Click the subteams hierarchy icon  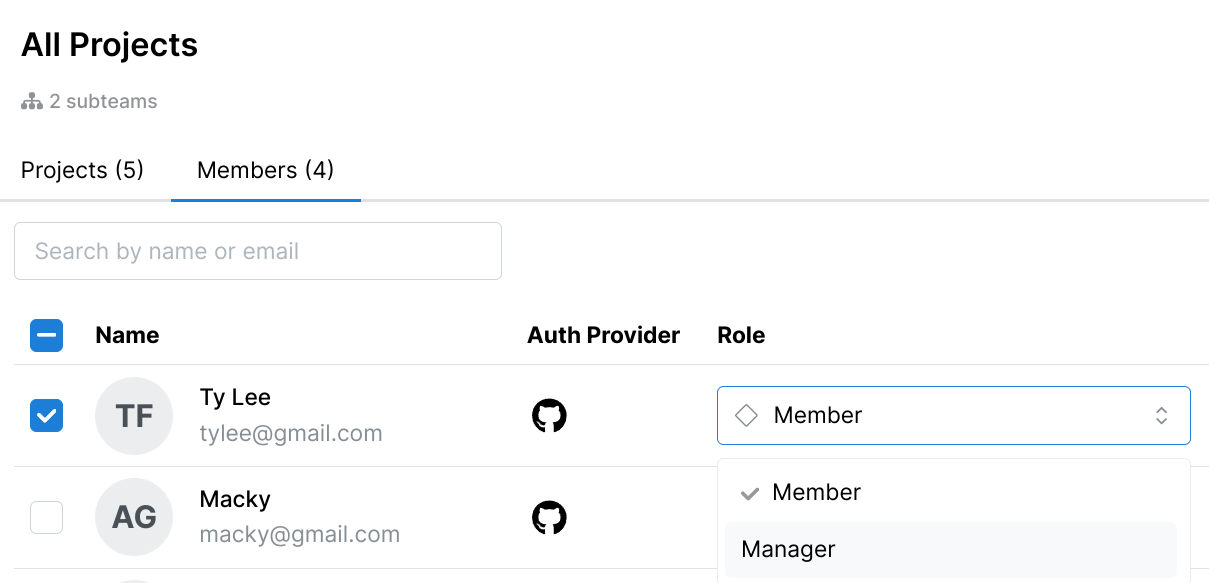[x=31, y=100]
